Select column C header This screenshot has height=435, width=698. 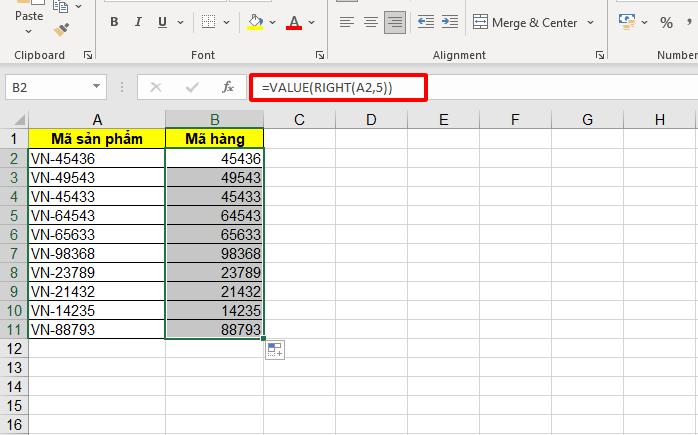pyautogui.click(x=300, y=119)
